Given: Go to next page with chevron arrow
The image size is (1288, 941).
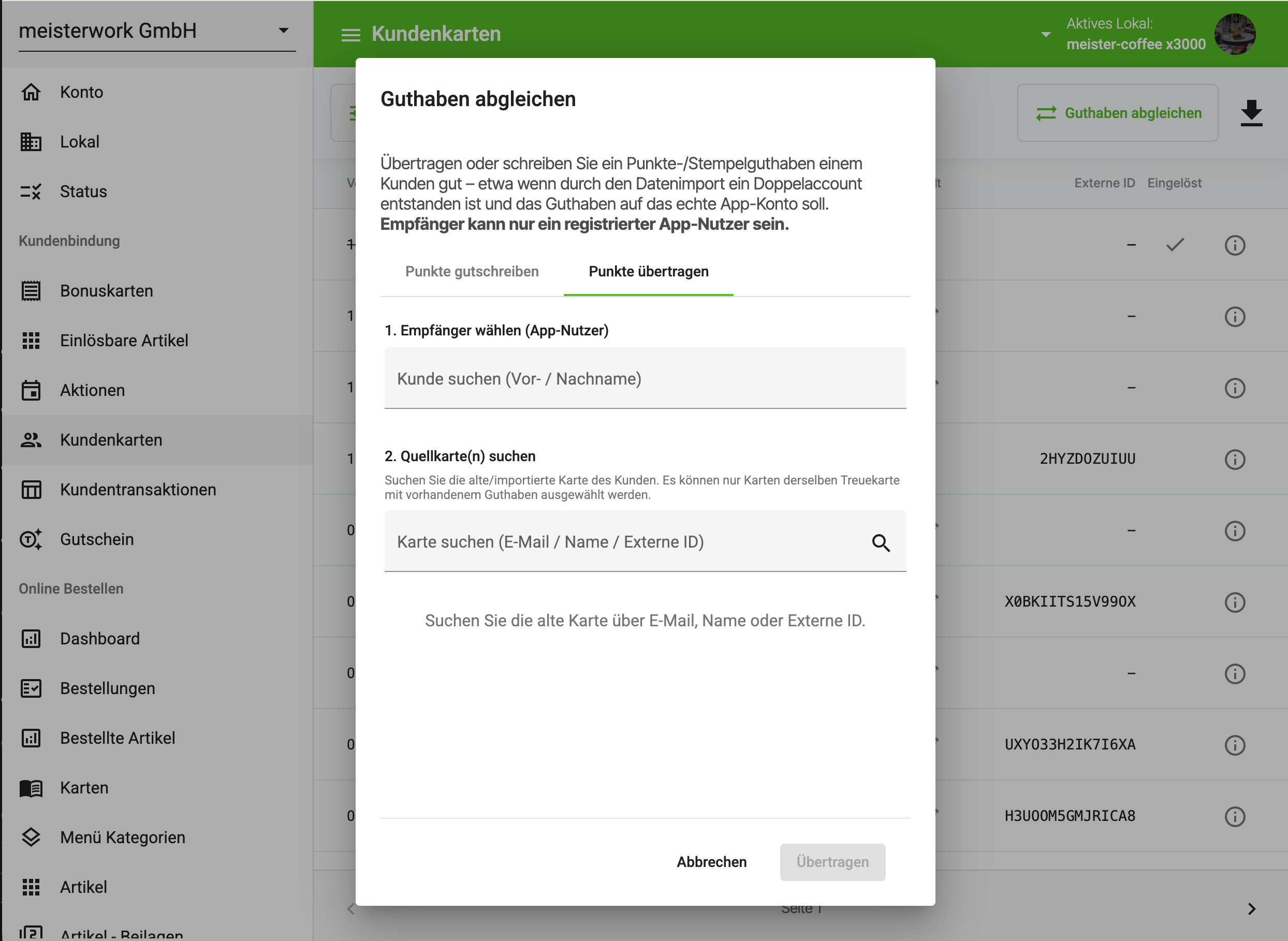Looking at the screenshot, I should coord(1251,908).
